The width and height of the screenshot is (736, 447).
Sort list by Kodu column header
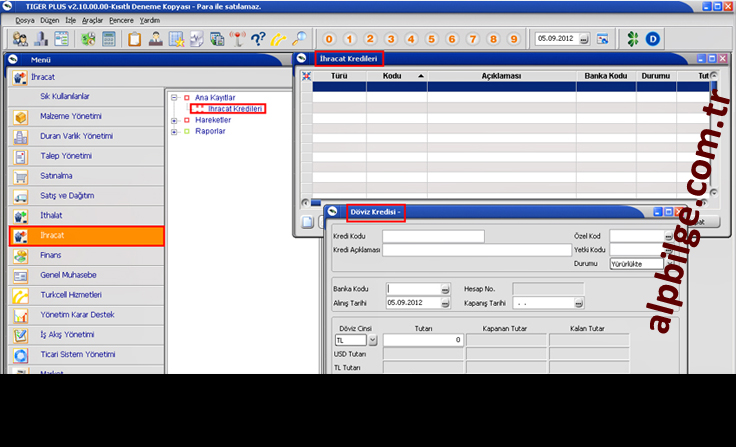[396, 76]
